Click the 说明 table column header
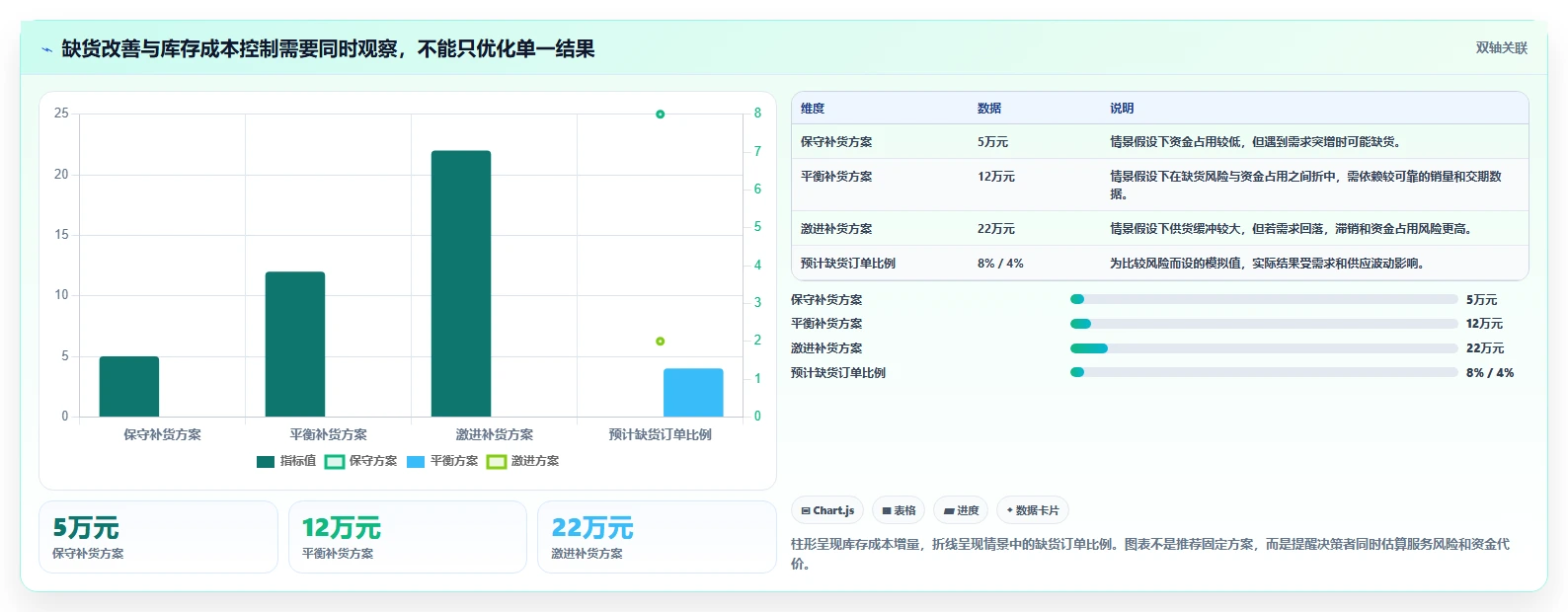Screen dimensions: 1568x612 (1122, 109)
